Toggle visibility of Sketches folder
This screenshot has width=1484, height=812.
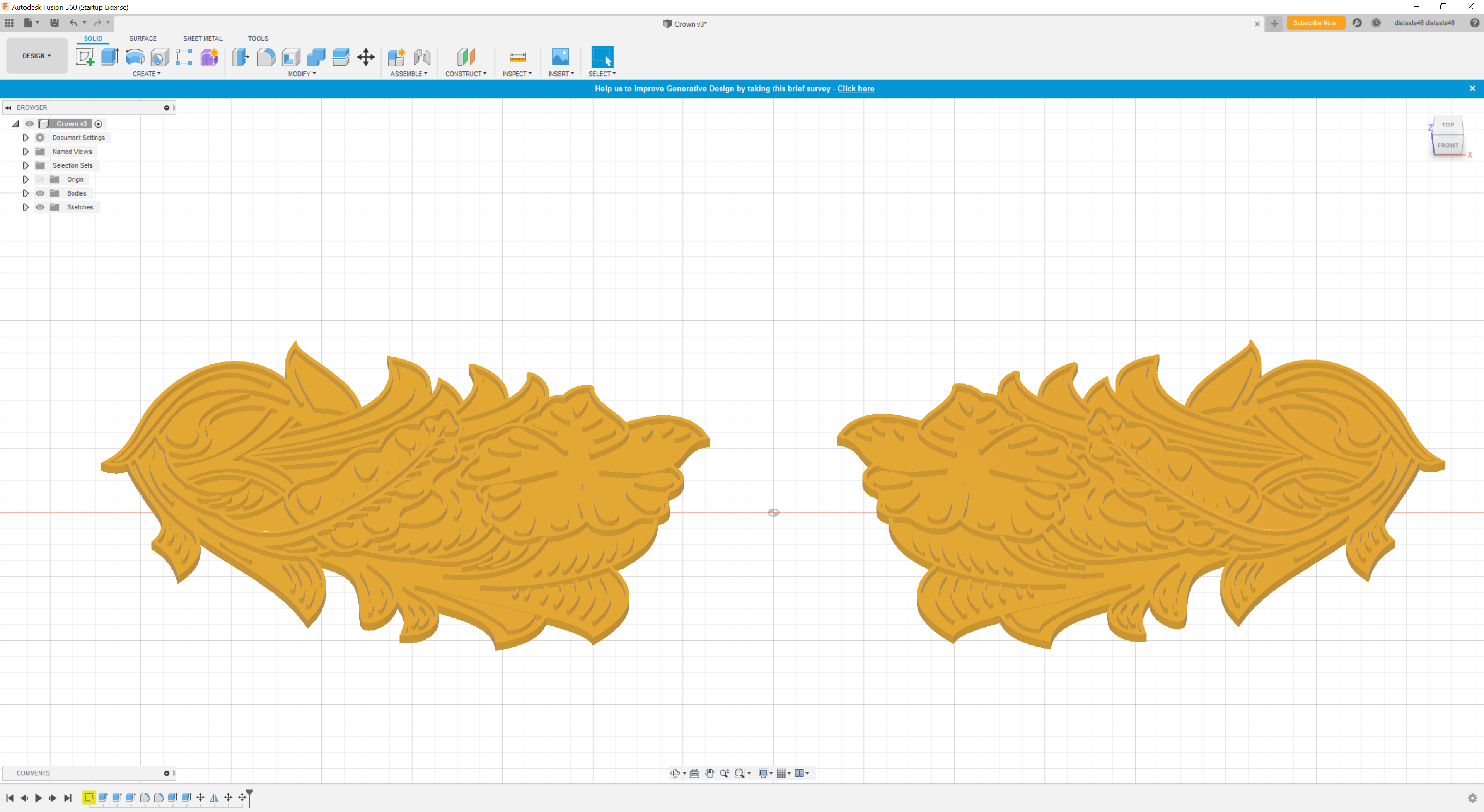coord(40,207)
